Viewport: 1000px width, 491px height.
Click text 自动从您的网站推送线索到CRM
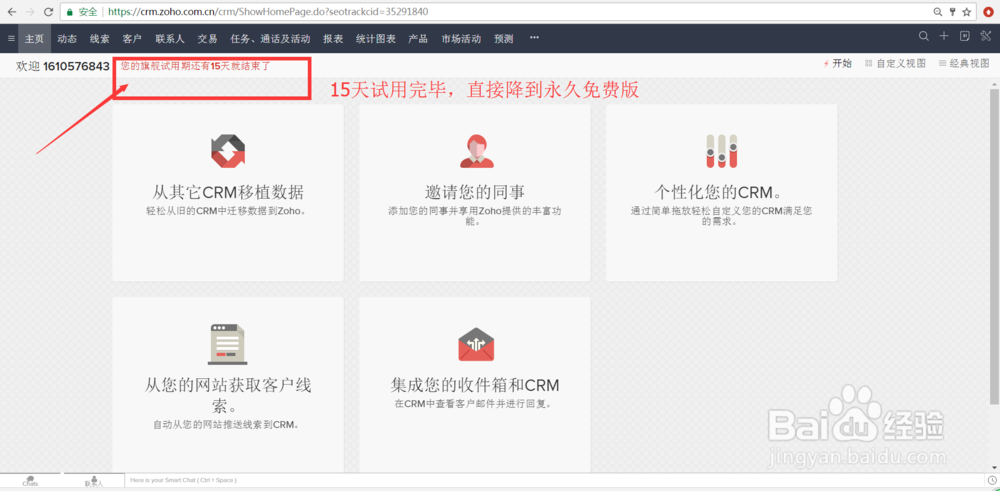[x=226, y=424]
